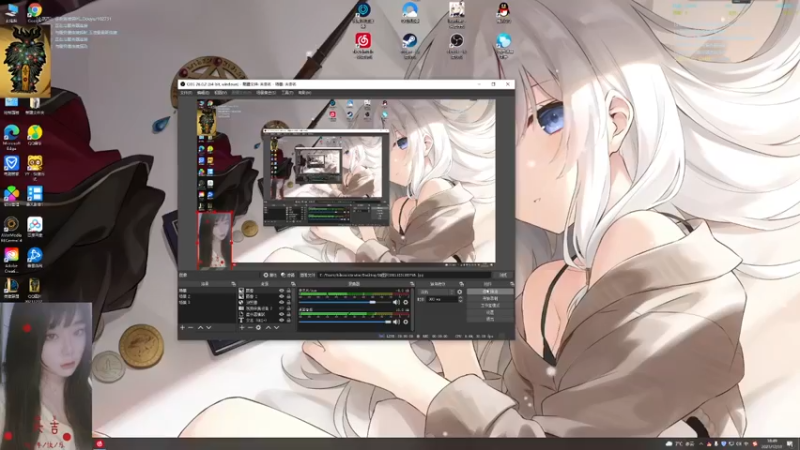Viewport: 800px width, 450px height.
Task: Toggle visibility of Browser source
Action: (282, 303)
